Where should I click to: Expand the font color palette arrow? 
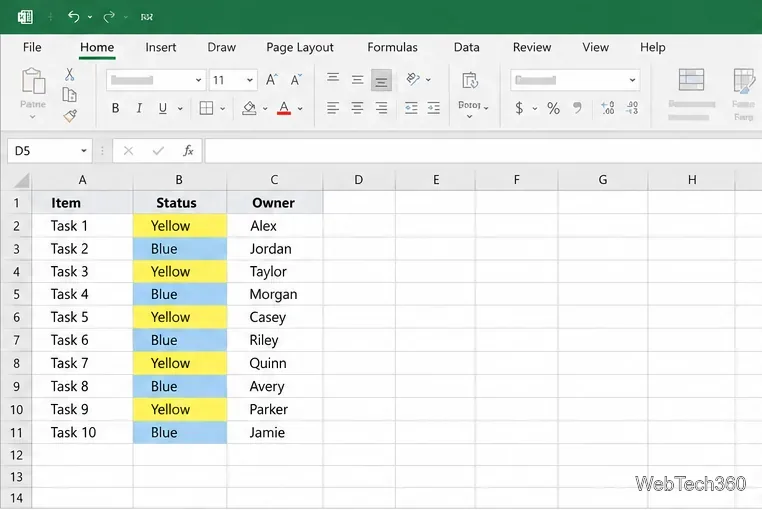(x=300, y=108)
